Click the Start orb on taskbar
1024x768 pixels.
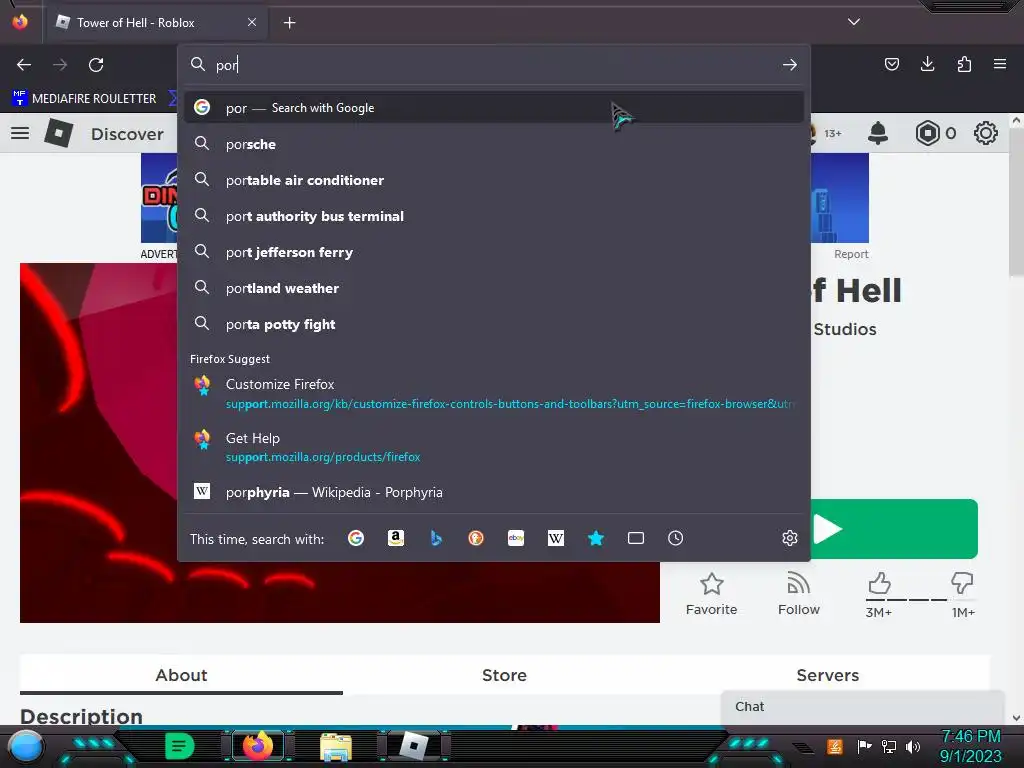(x=26, y=746)
